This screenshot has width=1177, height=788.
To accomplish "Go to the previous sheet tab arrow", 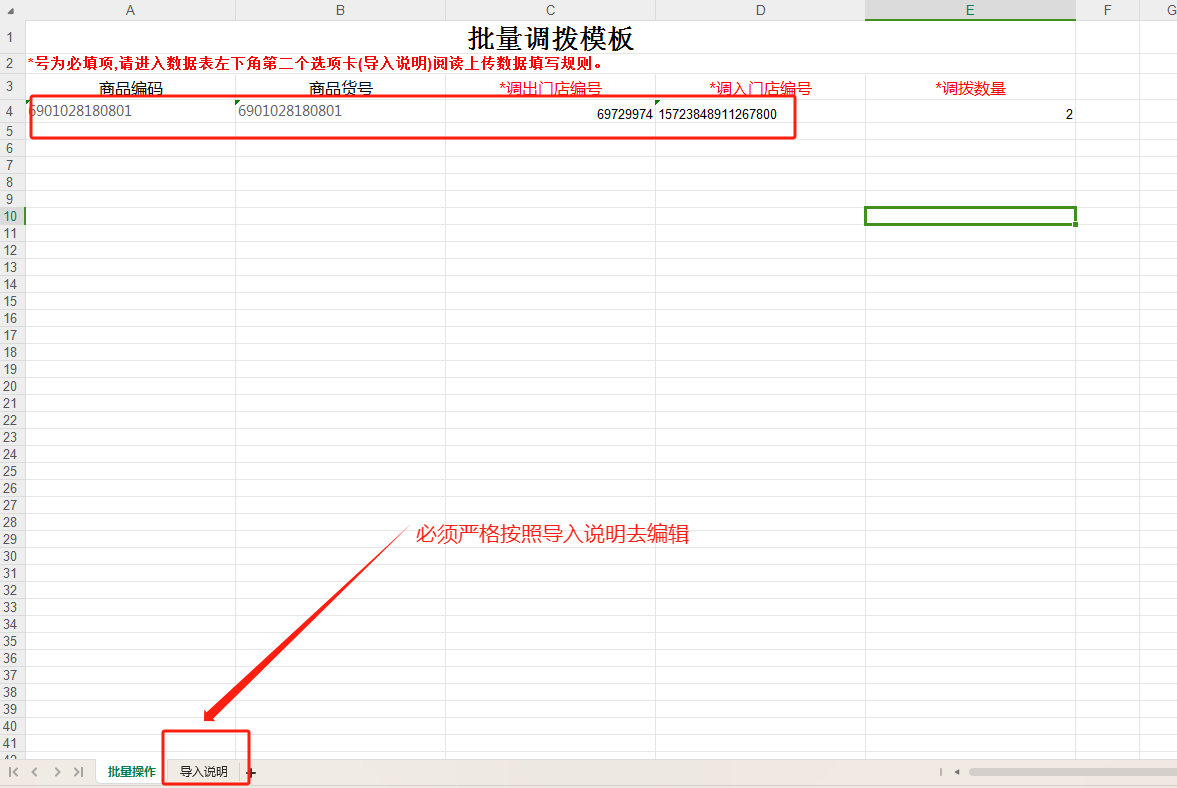I will pos(35,772).
